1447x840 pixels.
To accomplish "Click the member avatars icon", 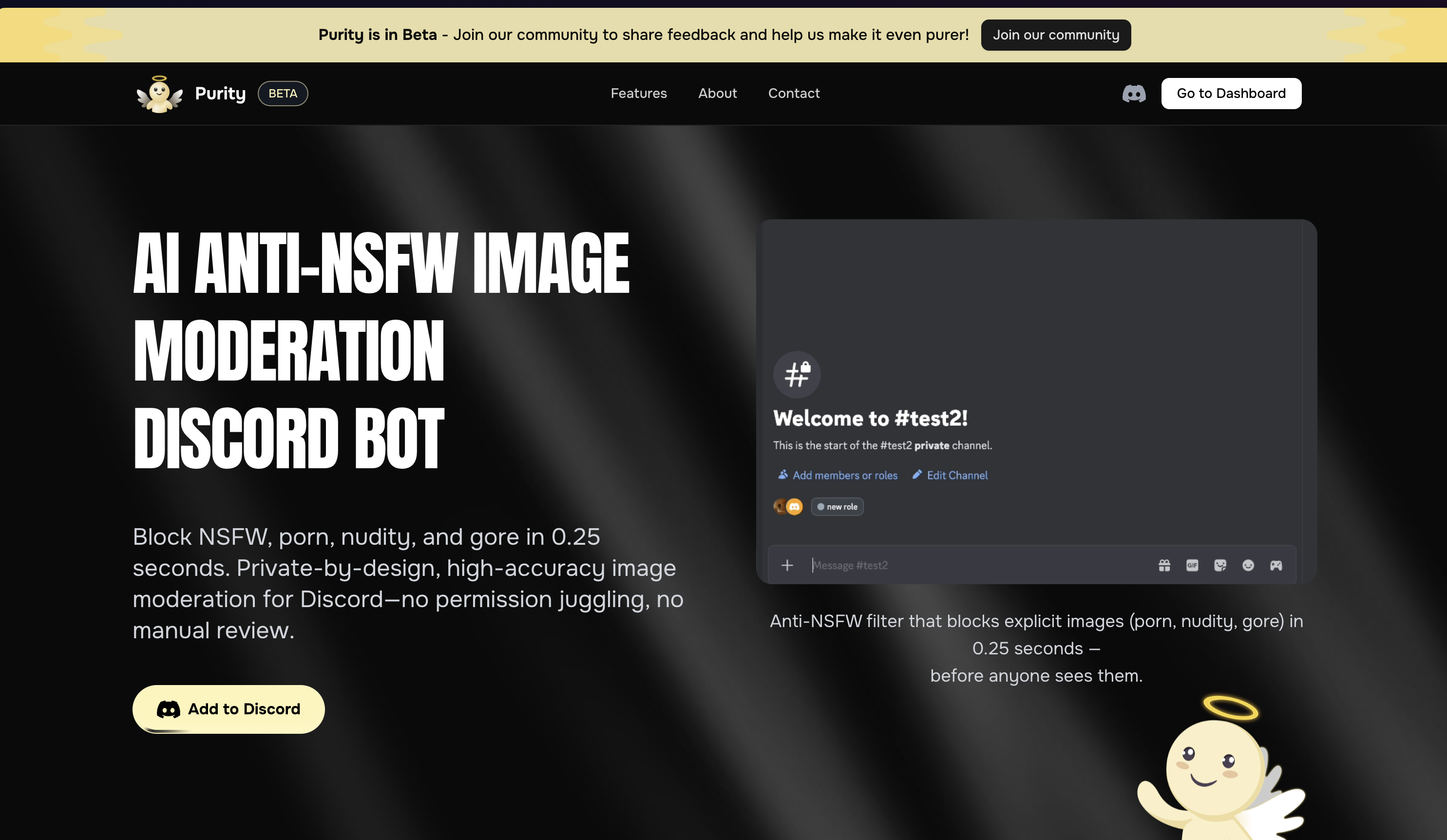I will 788,506.
